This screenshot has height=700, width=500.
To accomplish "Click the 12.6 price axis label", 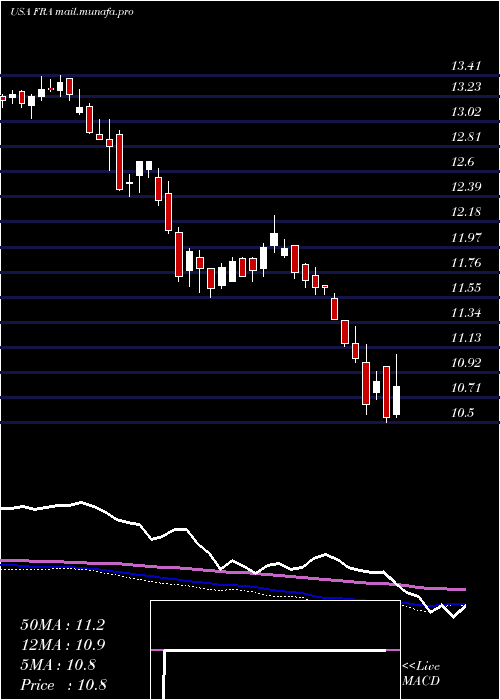I will pyautogui.click(x=462, y=162).
